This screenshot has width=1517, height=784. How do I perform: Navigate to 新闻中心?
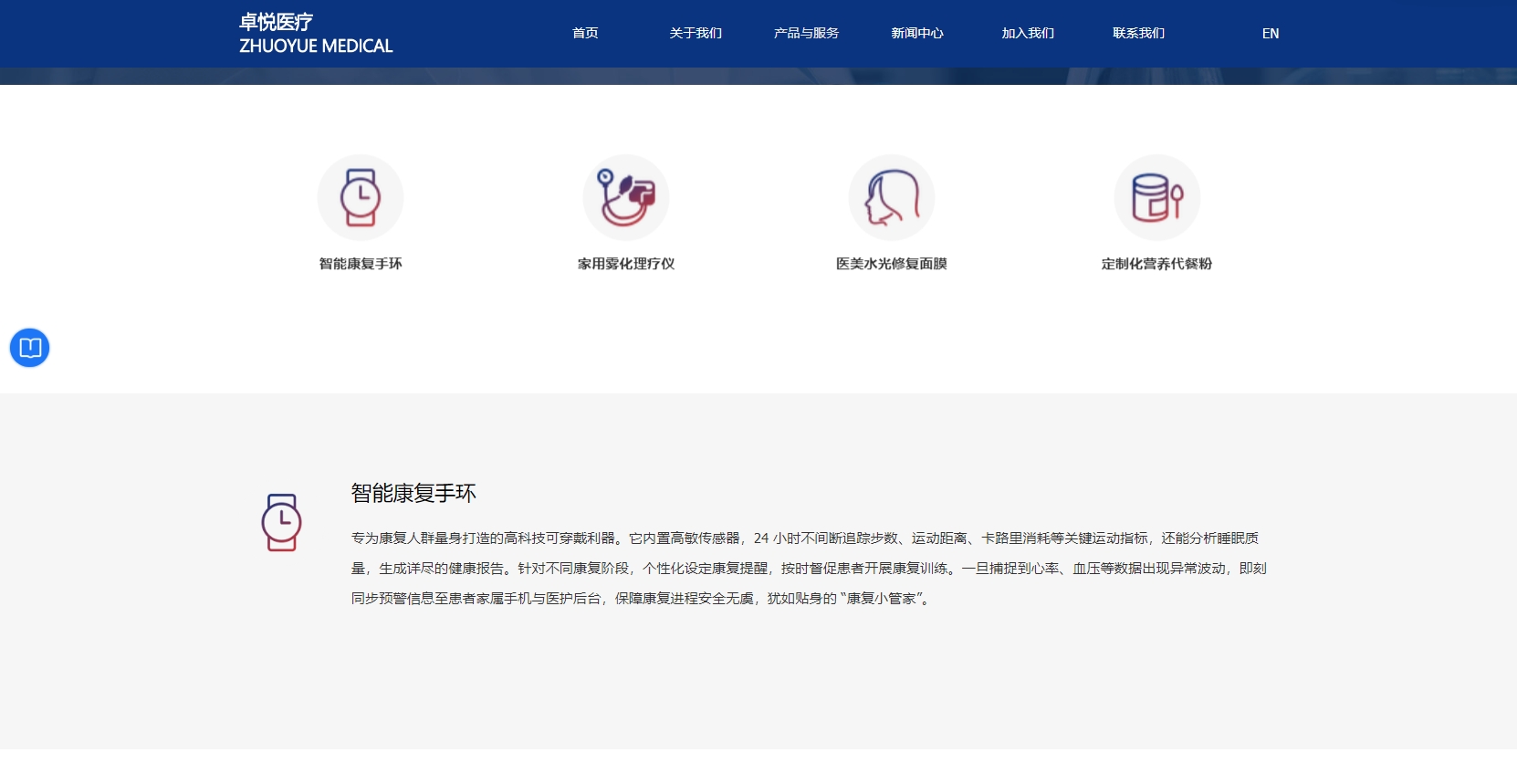(x=917, y=33)
